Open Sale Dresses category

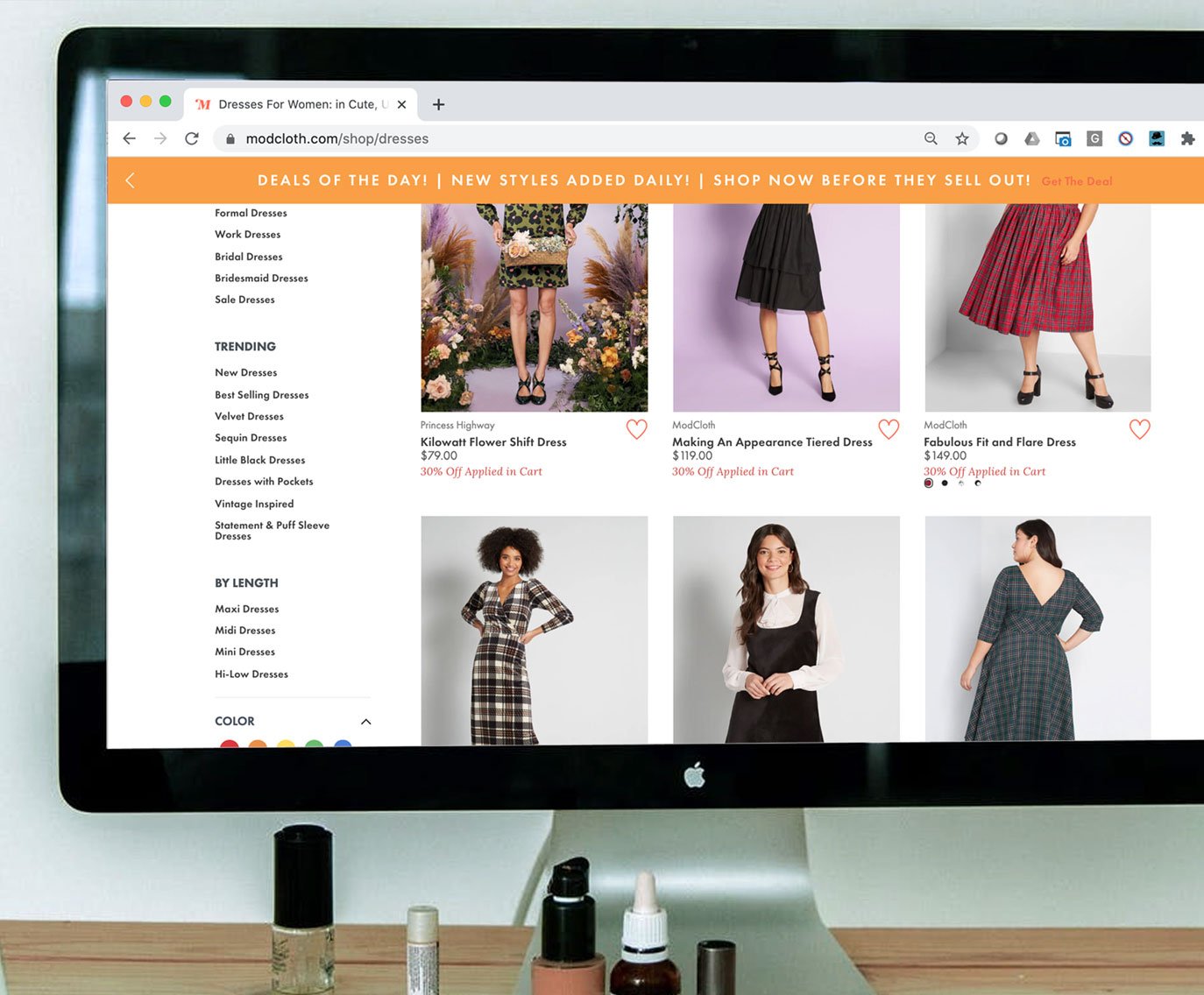click(x=244, y=300)
